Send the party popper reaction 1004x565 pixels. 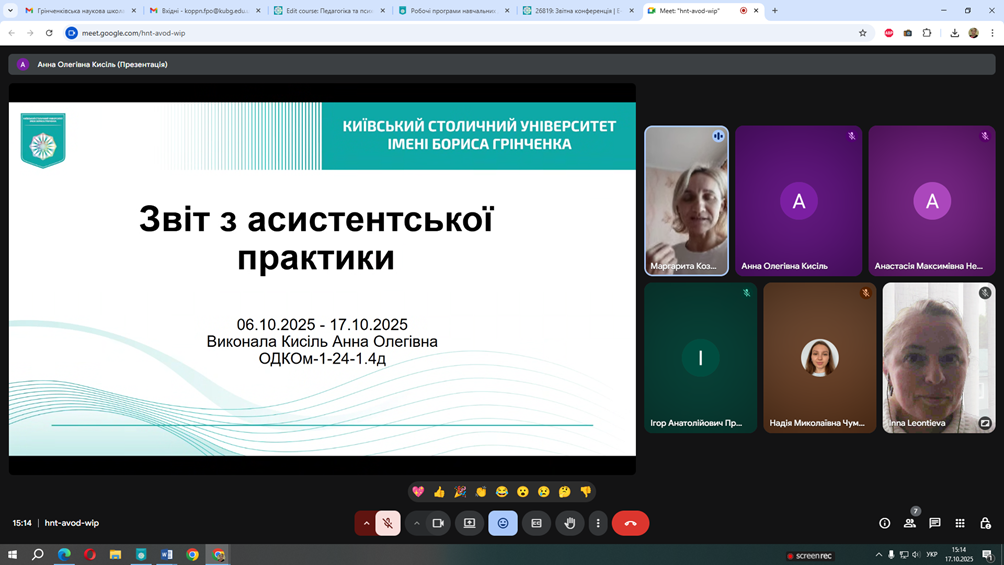tap(460, 491)
